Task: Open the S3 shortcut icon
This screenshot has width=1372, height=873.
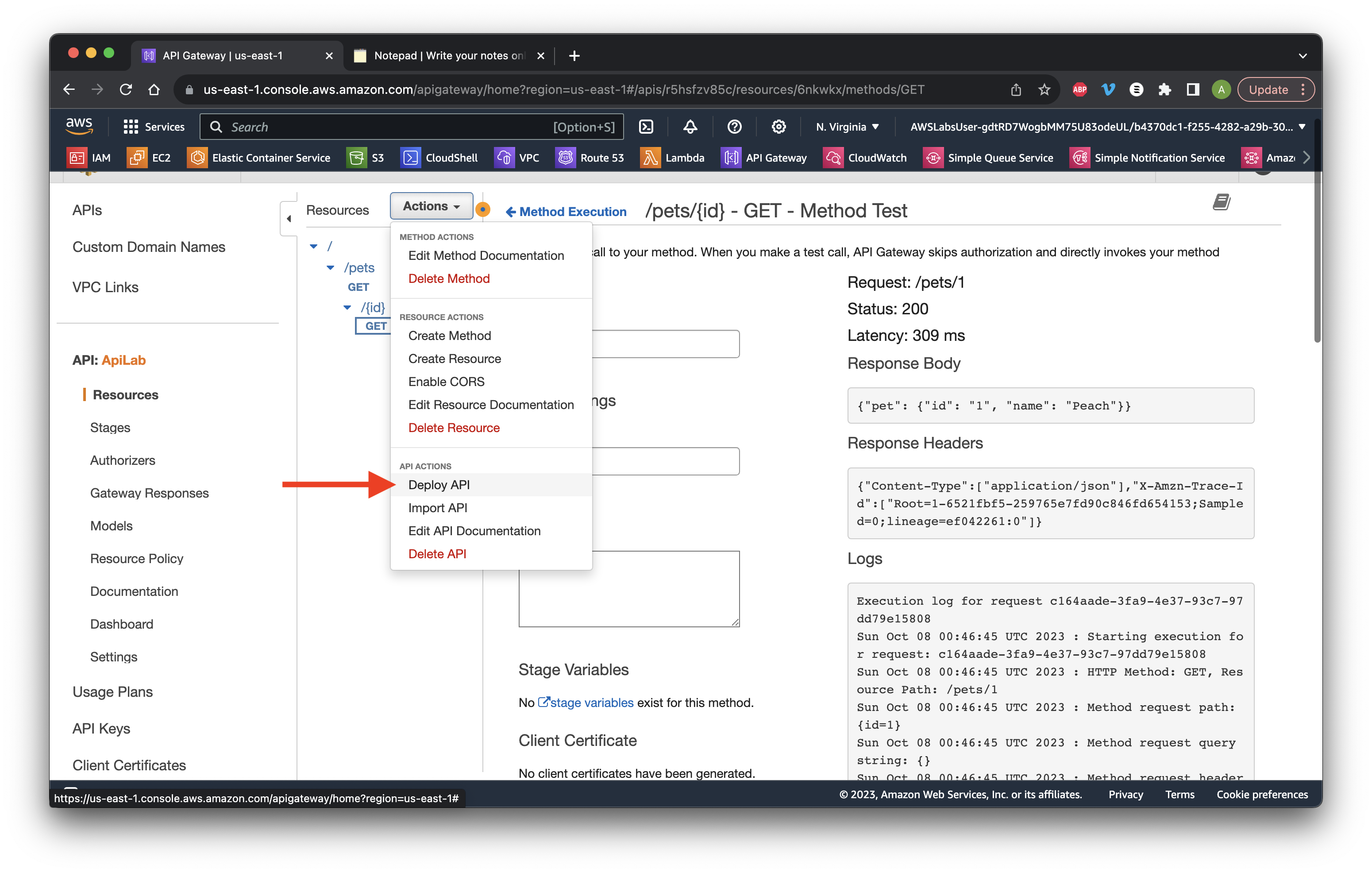Action: click(x=356, y=158)
